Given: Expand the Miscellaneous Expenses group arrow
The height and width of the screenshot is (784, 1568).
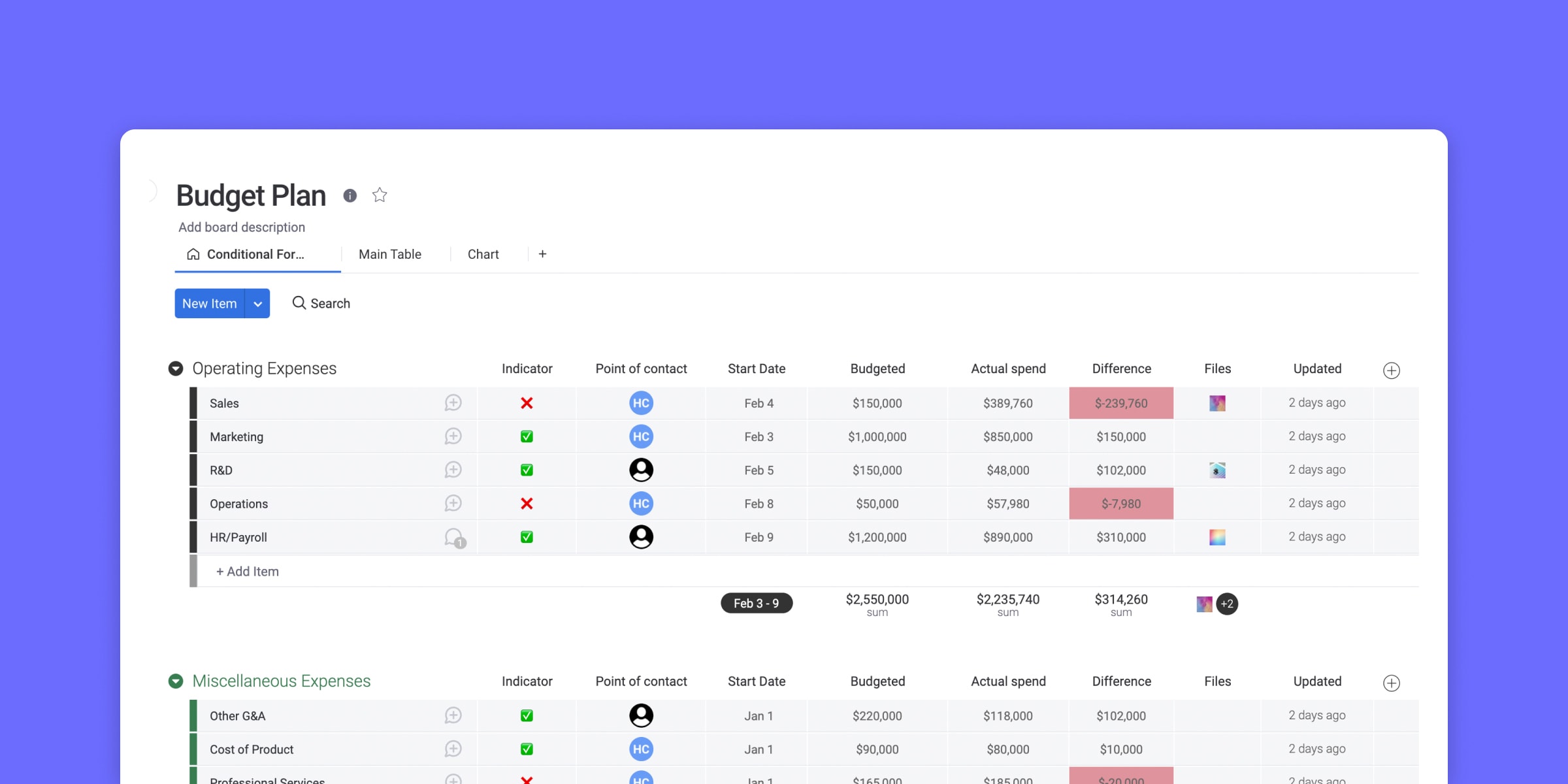Looking at the screenshot, I should click(x=176, y=681).
